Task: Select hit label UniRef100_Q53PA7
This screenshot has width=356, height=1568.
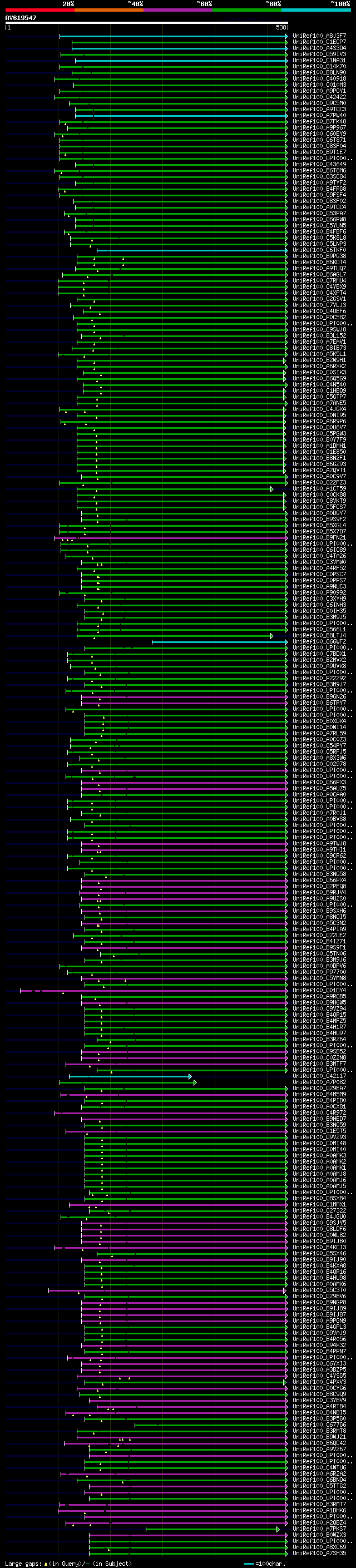Action: tap(319, 214)
